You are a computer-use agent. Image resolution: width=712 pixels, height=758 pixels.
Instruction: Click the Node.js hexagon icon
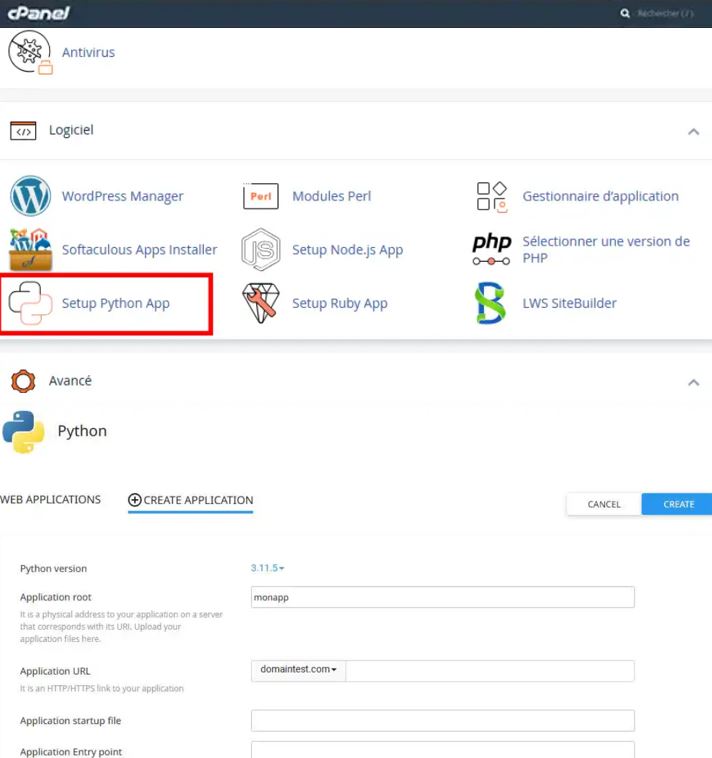pos(261,249)
